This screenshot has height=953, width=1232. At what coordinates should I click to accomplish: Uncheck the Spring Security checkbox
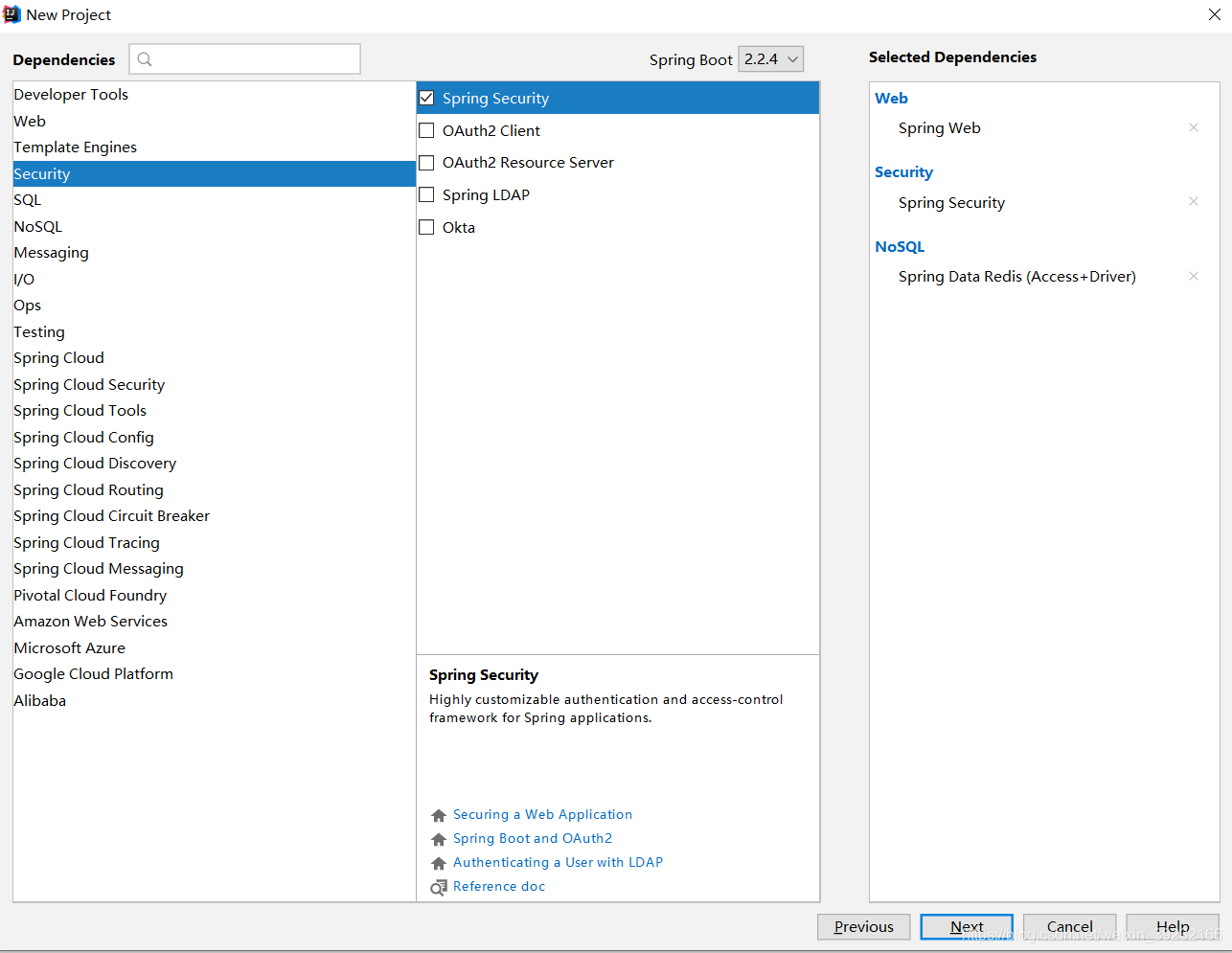(x=426, y=98)
